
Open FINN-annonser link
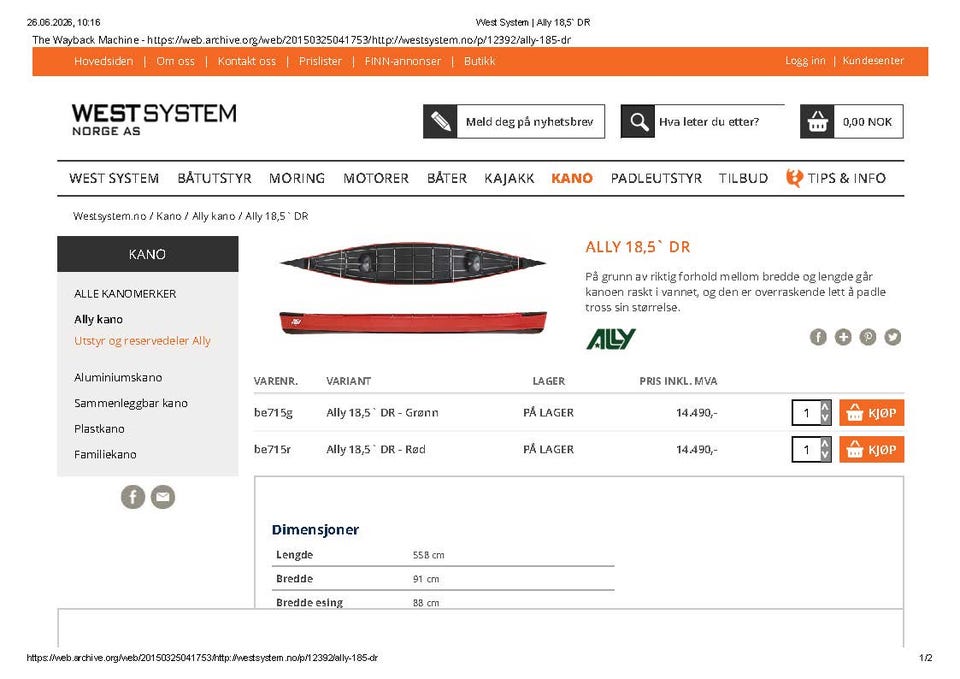pyautogui.click(x=403, y=61)
